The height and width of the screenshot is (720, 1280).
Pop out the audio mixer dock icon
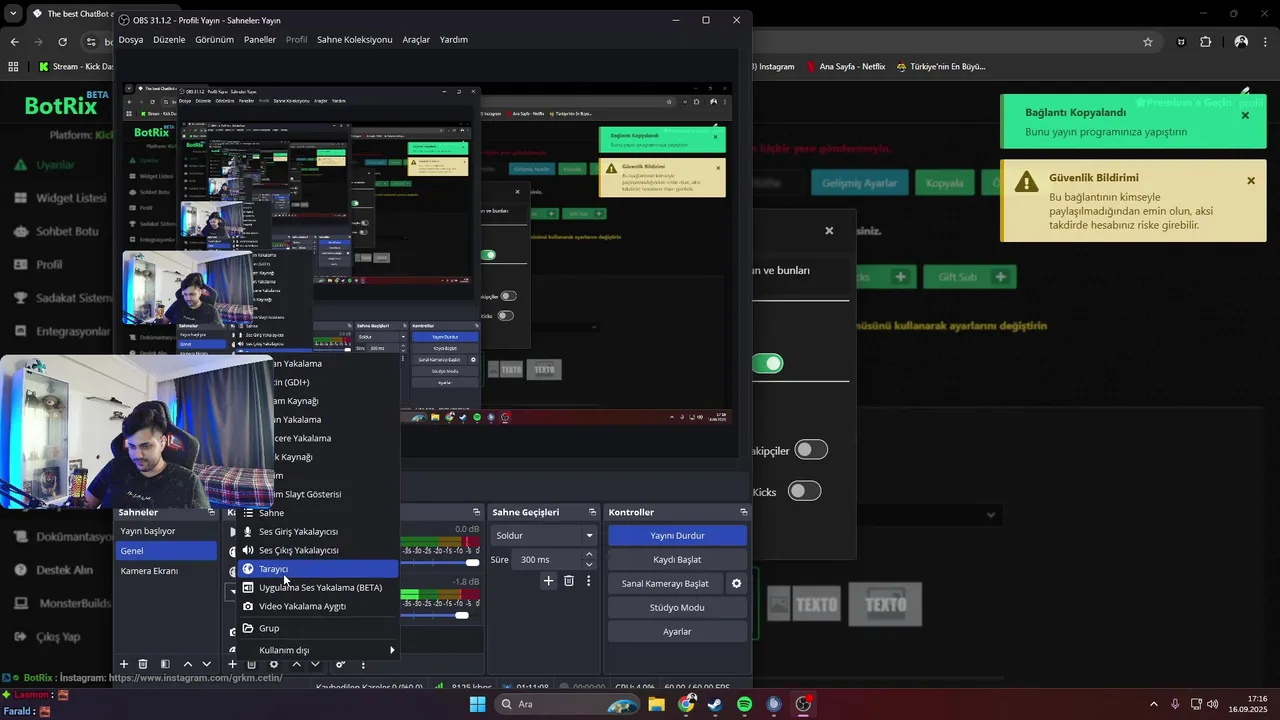click(476, 512)
